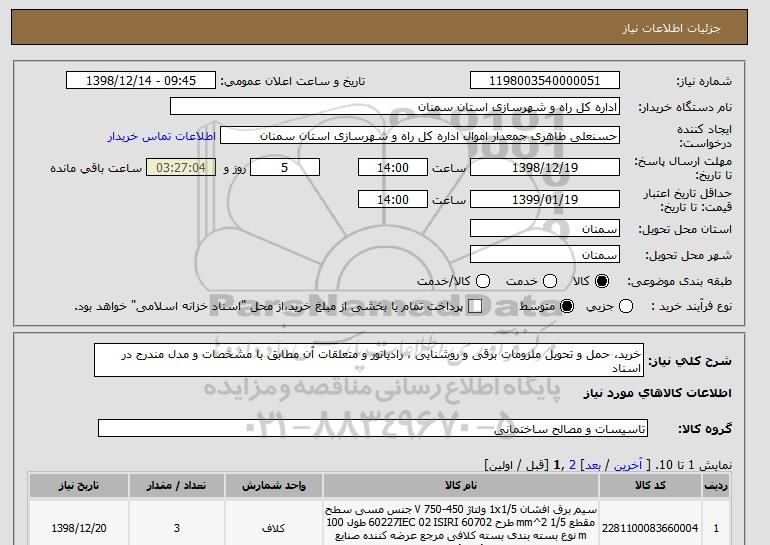
Task: Click the جزئیات اطلاعات نیاز page title
Action: (671, 28)
